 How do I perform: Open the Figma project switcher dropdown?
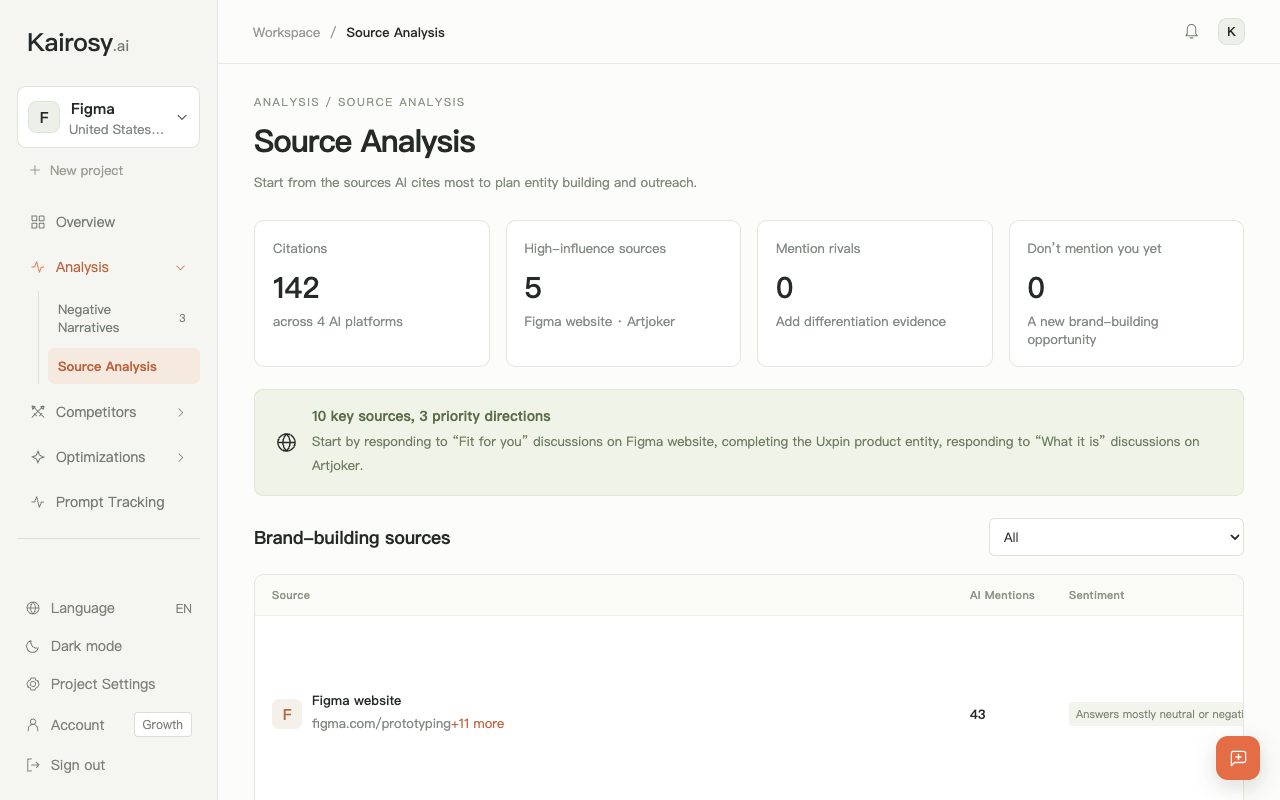pos(108,117)
